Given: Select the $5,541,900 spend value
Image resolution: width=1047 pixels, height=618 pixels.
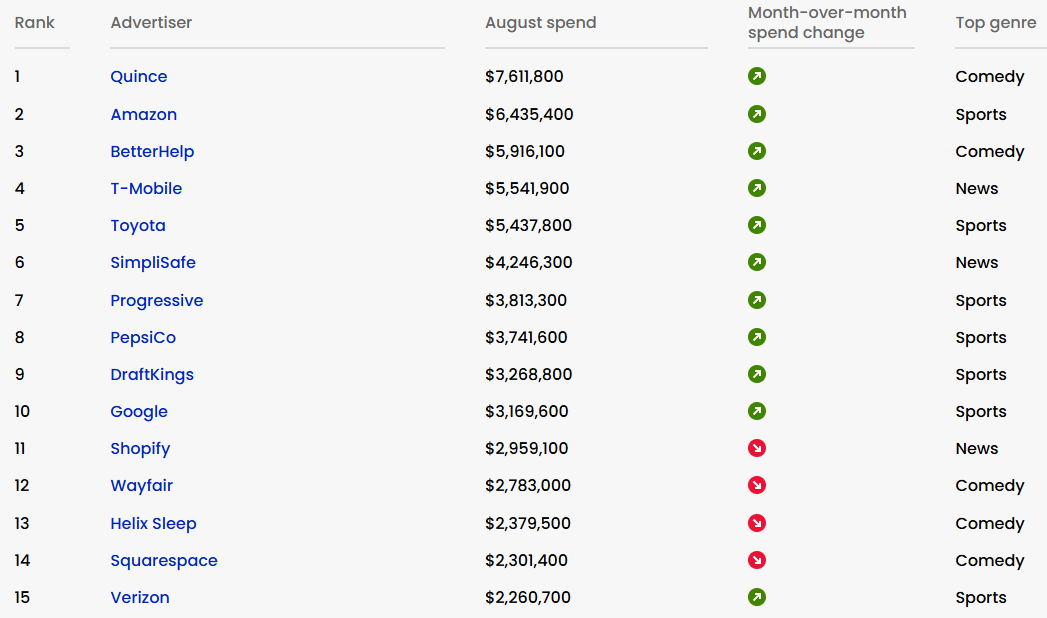Looking at the screenshot, I should pyautogui.click(x=528, y=188).
